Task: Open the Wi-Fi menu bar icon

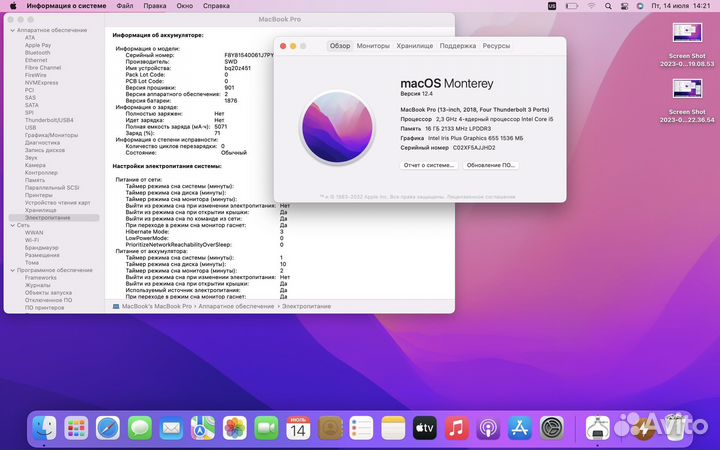Action: point(591,6)
